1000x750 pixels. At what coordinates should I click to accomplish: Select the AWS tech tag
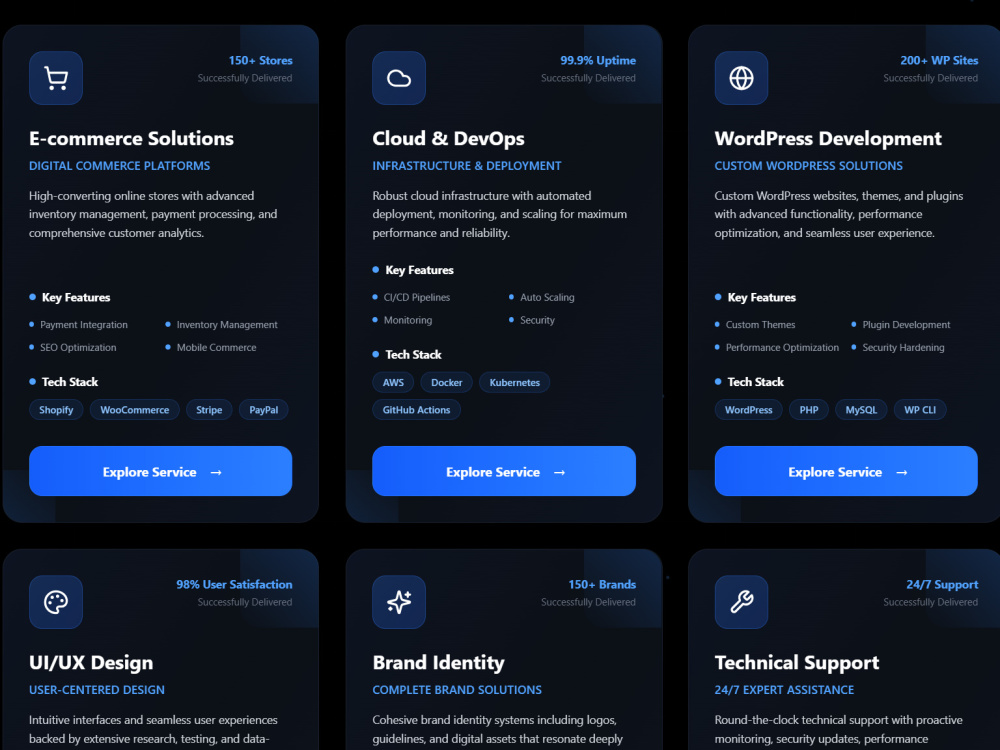pyautogui.click(x=393, y=383)
